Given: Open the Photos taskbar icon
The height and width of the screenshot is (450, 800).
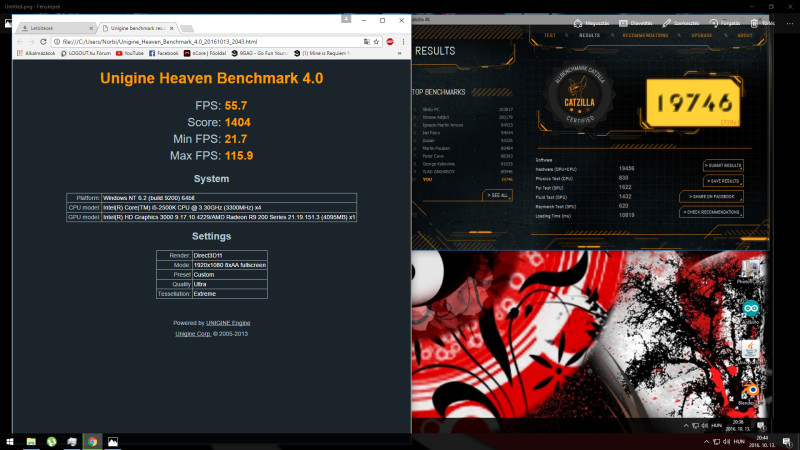Looking at the screenshot, I should point(113,441).
